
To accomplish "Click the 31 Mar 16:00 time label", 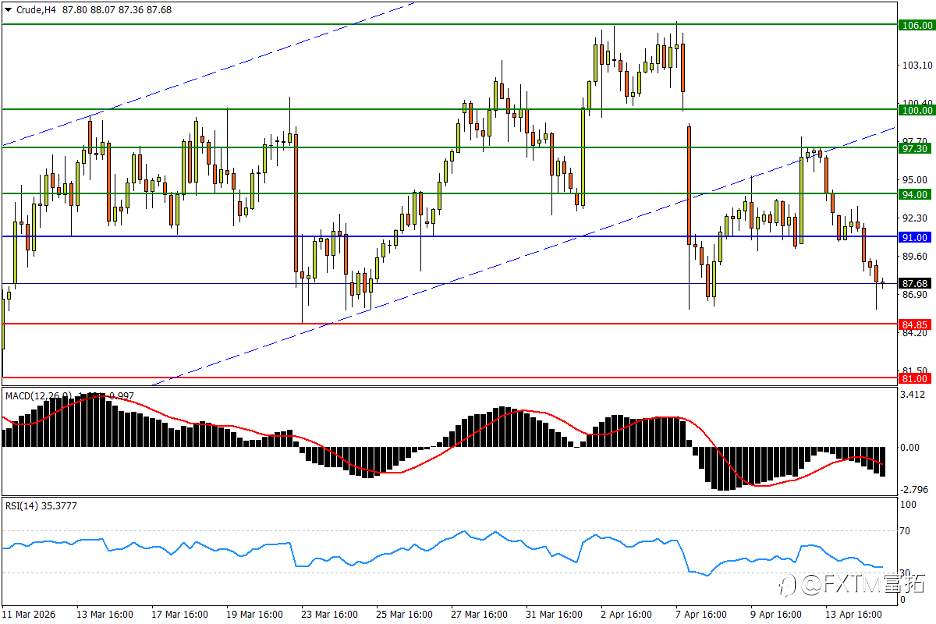I will [554, 614].
